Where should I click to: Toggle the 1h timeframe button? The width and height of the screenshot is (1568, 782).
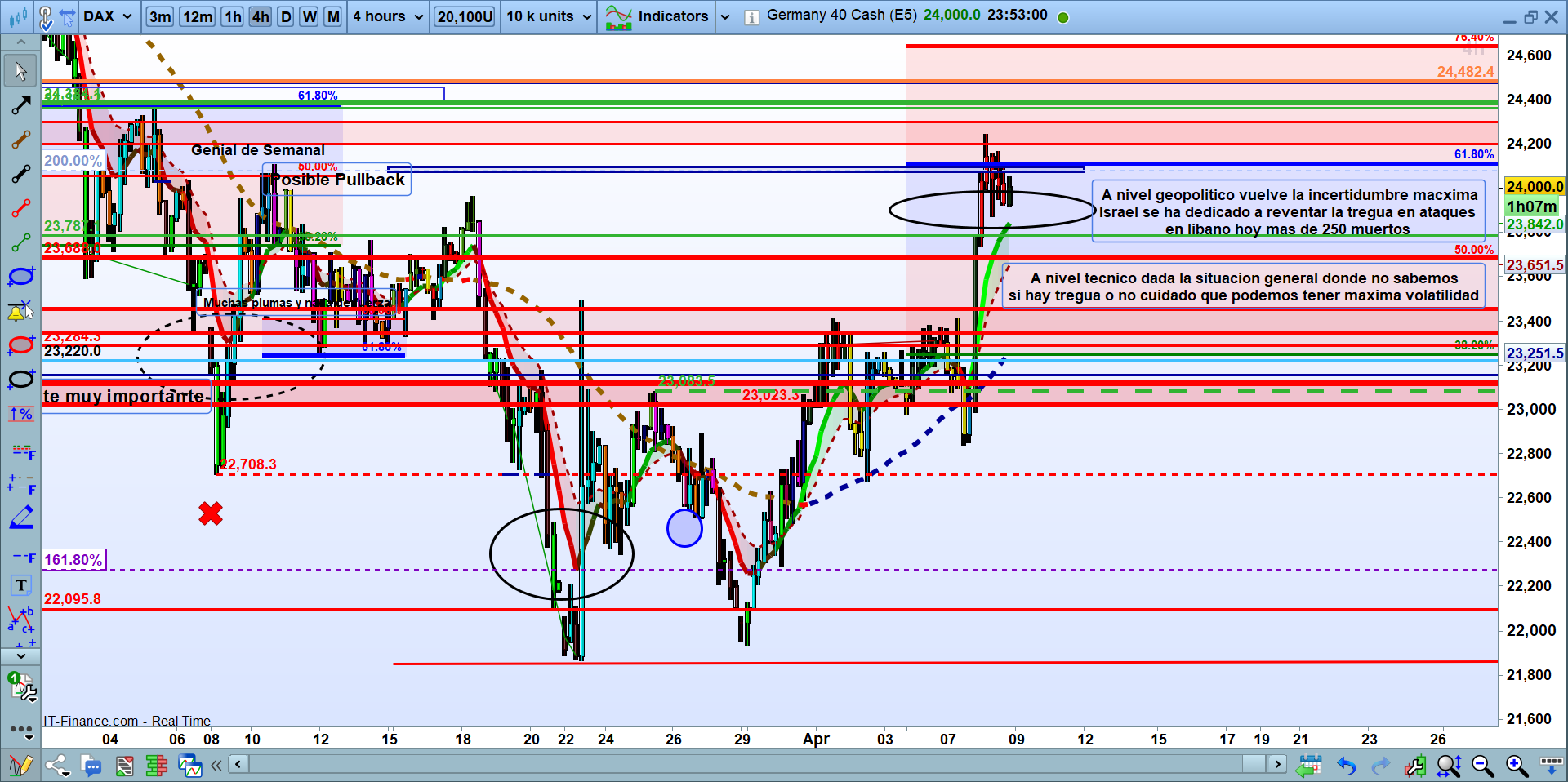(x=233, y=16)
